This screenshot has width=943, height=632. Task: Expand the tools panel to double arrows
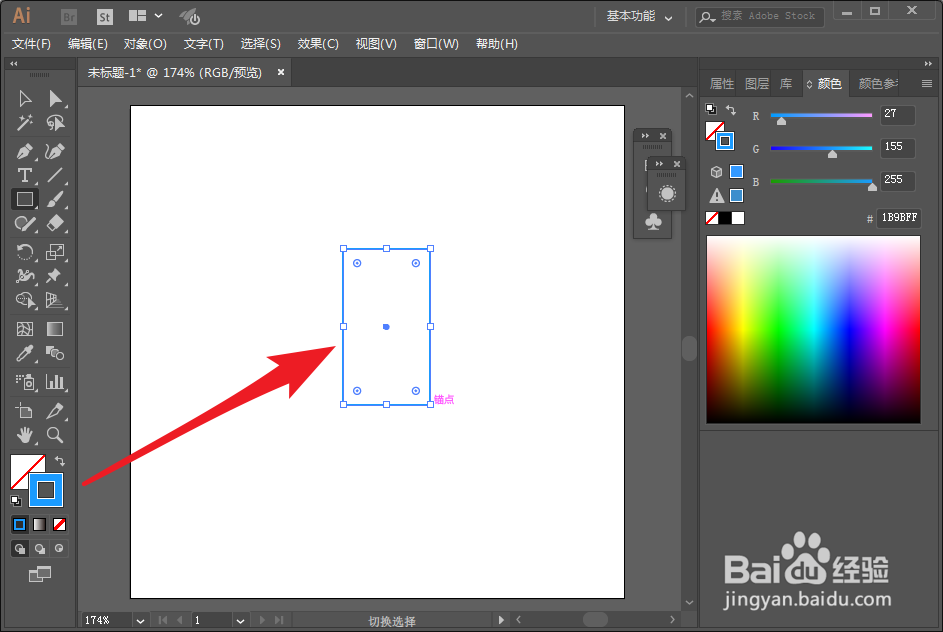(14, 64)
